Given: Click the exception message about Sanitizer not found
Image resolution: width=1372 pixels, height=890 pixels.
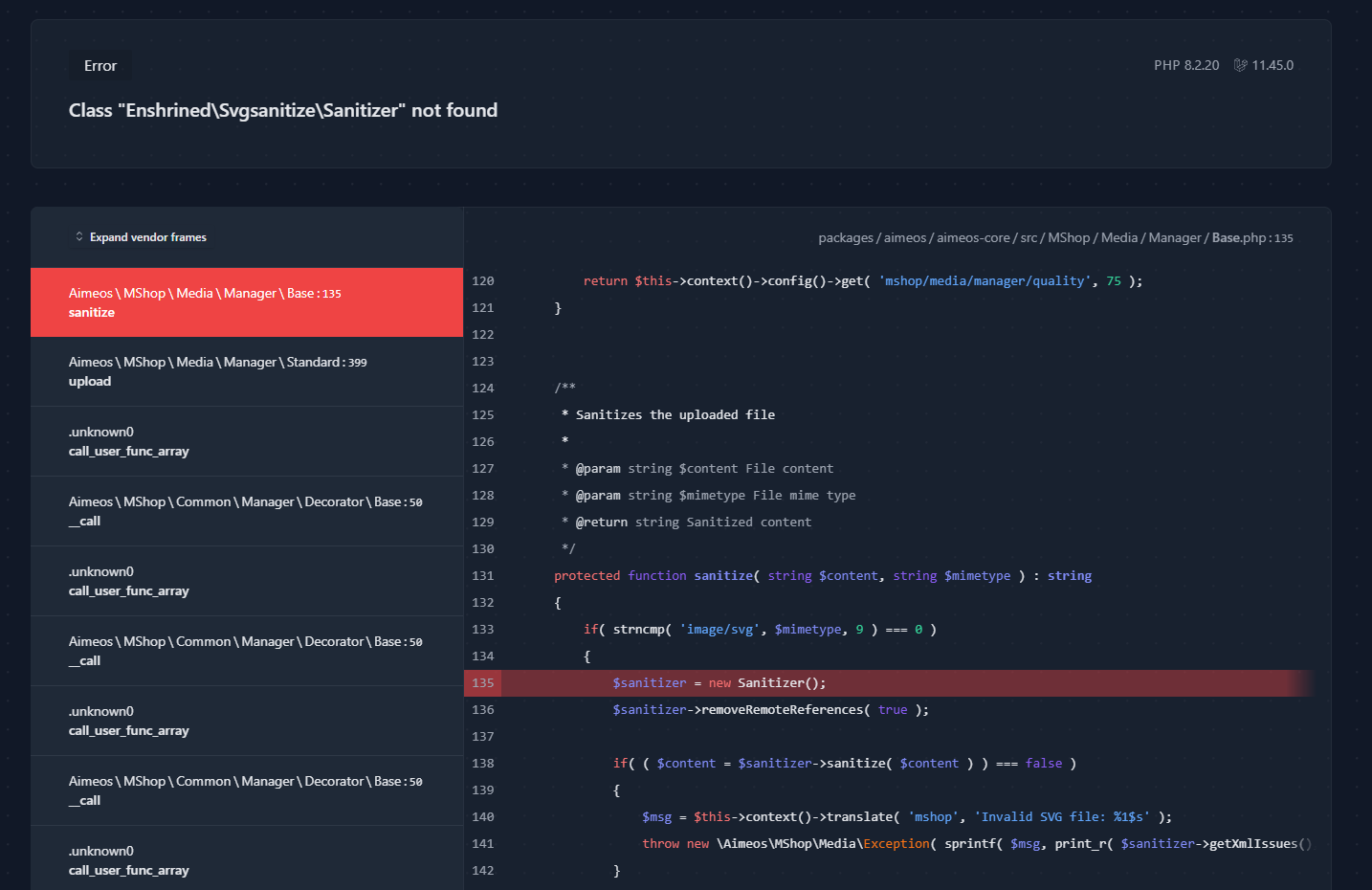Looking at the screenshot, I should (283, 110).
